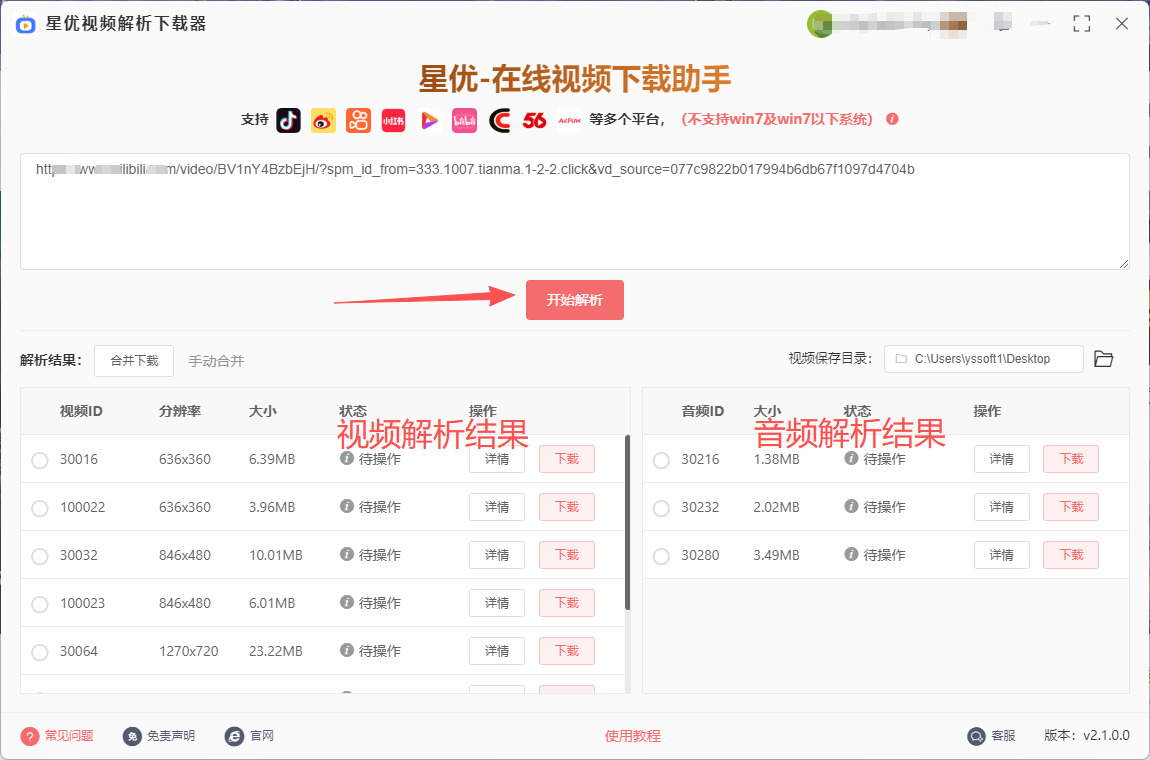
Task: Click the 免责声明 disclaimer icon
Action: coord(132,736)
